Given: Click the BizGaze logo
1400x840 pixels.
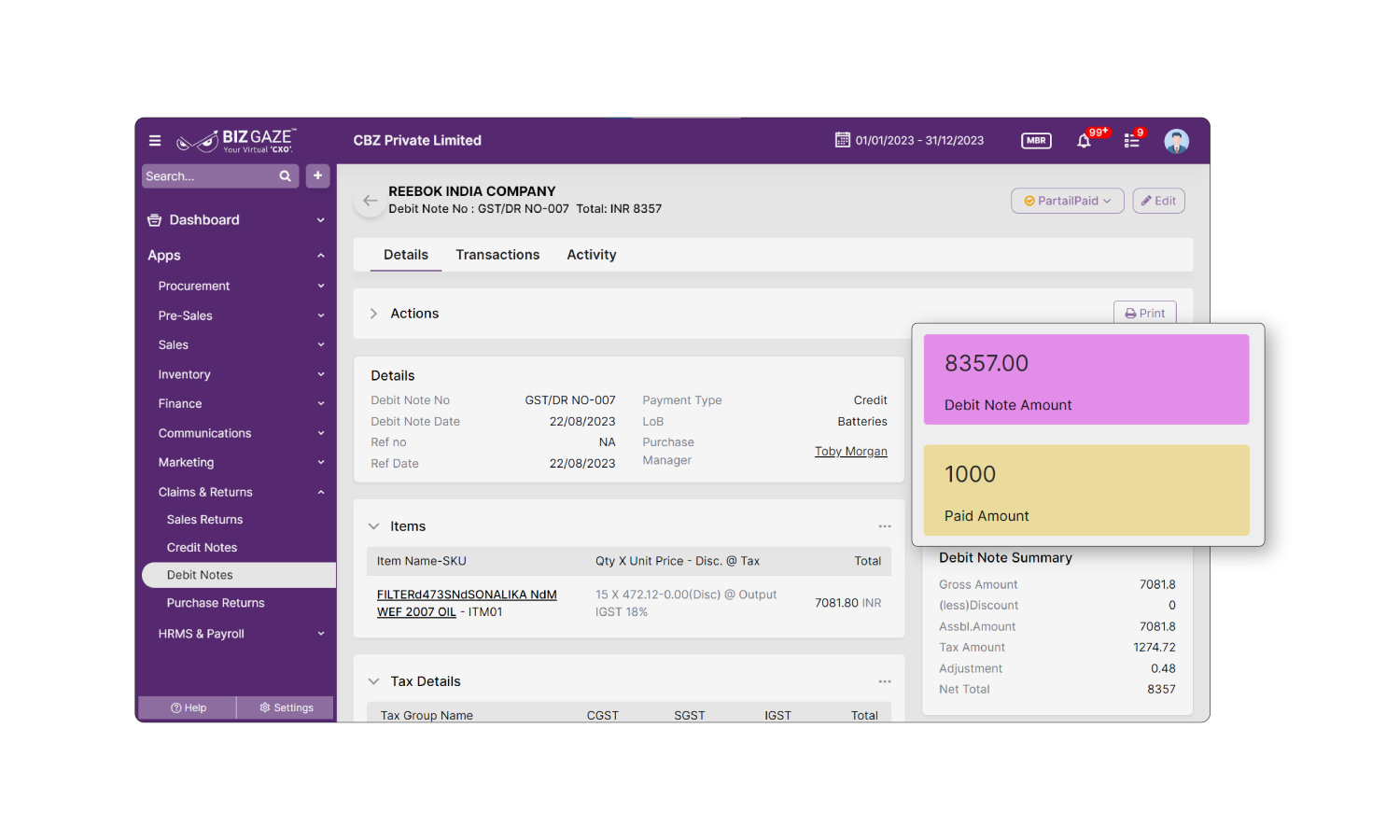Looking at the screenshot, I should 236,141.
